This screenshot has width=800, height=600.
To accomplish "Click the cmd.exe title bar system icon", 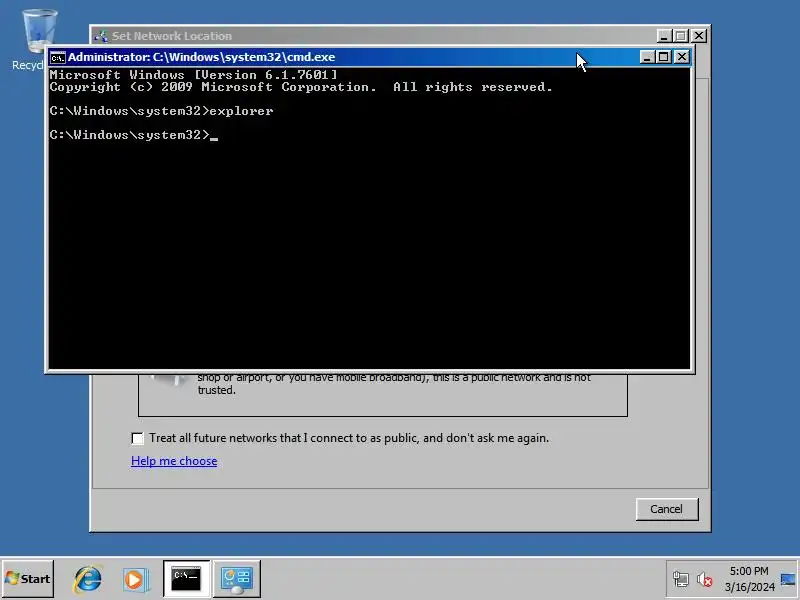I will [x=57, y=58].
